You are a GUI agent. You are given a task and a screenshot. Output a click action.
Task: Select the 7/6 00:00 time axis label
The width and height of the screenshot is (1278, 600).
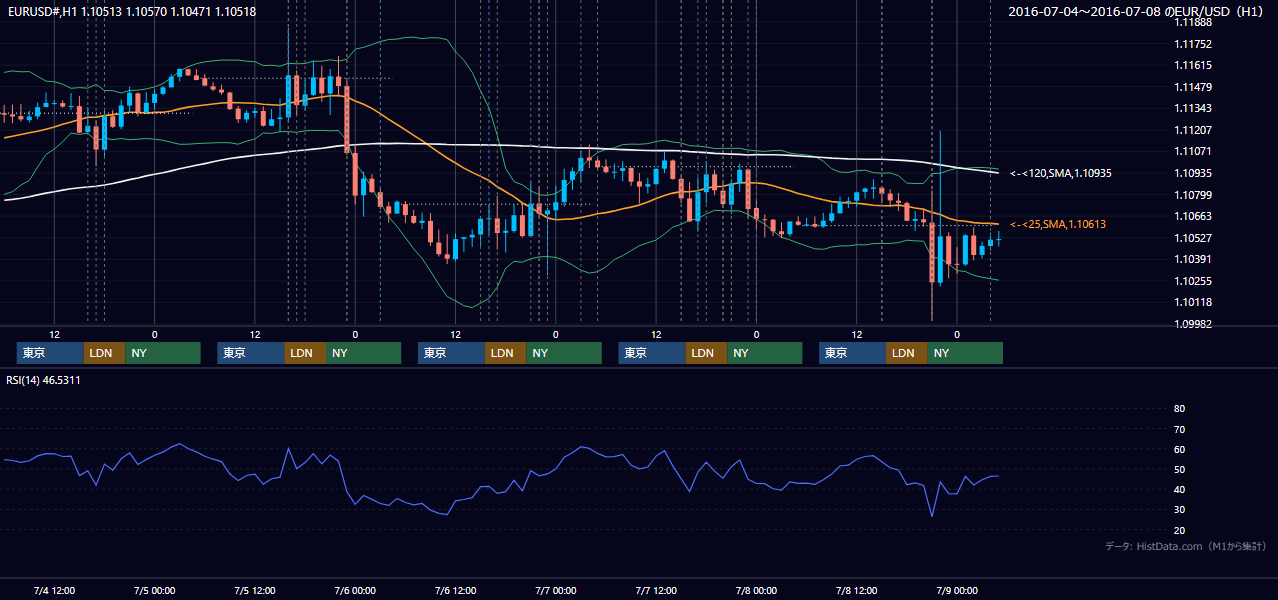[x=355, y=590]
